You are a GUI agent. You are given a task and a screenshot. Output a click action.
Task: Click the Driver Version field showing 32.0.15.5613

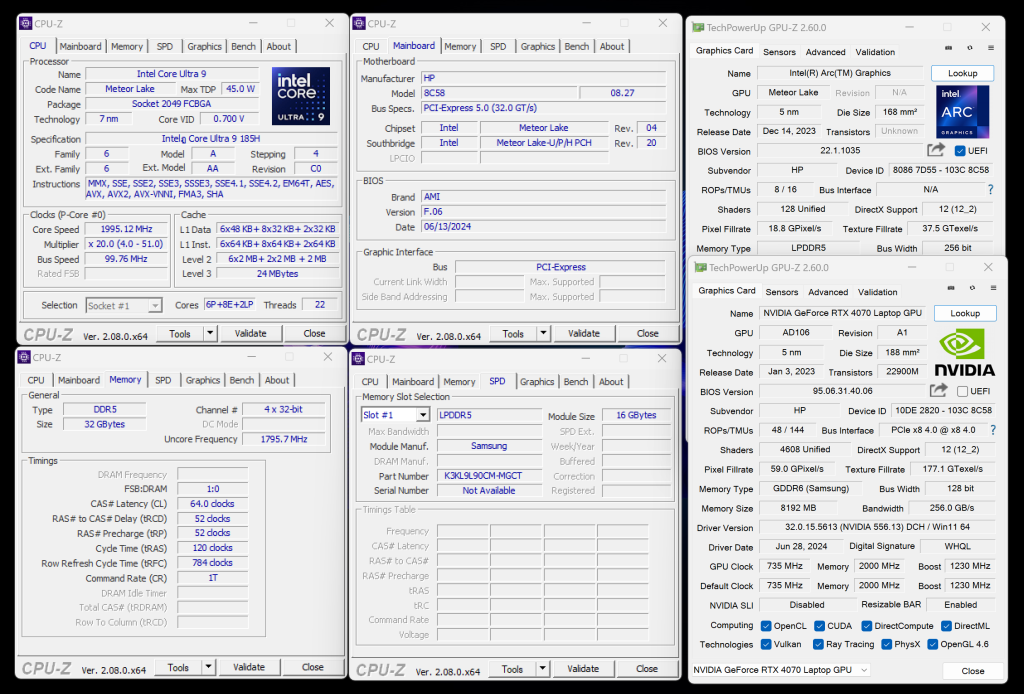coord(877,528)
